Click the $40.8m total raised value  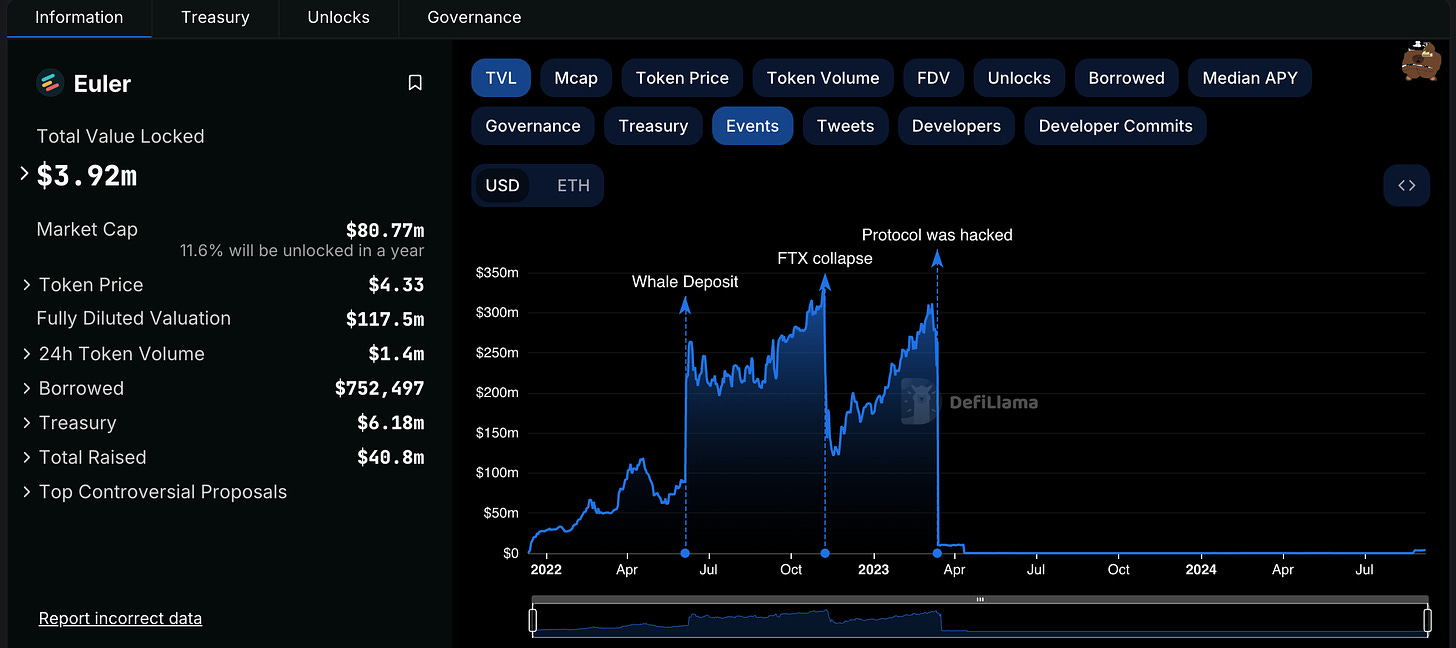coord(390,457)
